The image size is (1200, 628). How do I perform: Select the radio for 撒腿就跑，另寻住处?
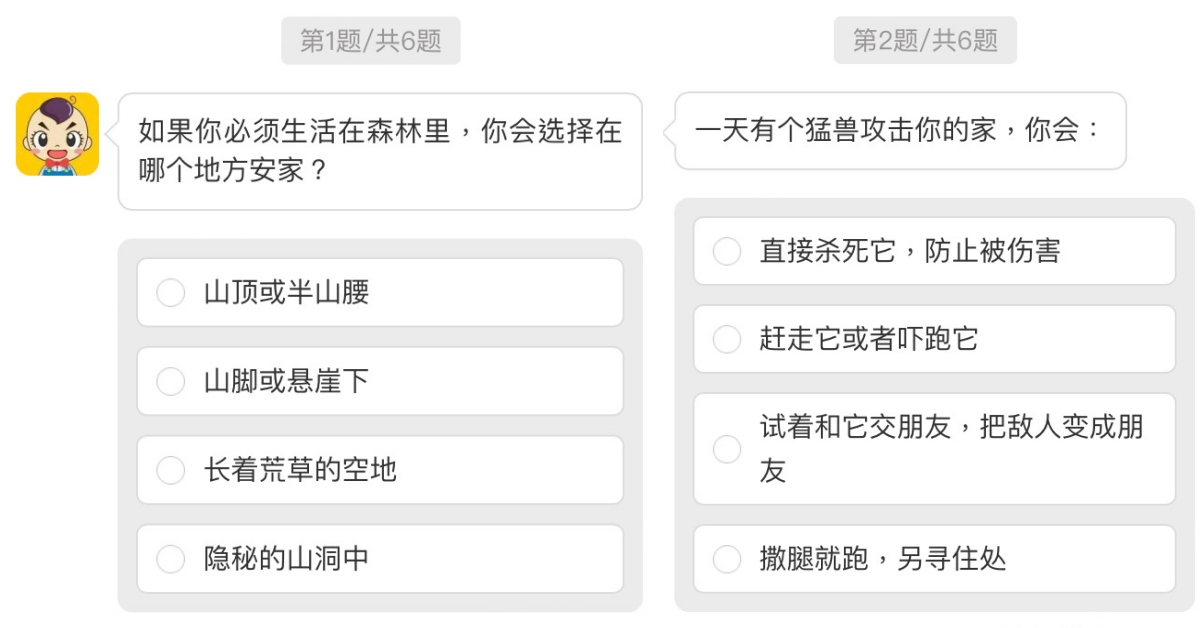click(x=727, y=558)
